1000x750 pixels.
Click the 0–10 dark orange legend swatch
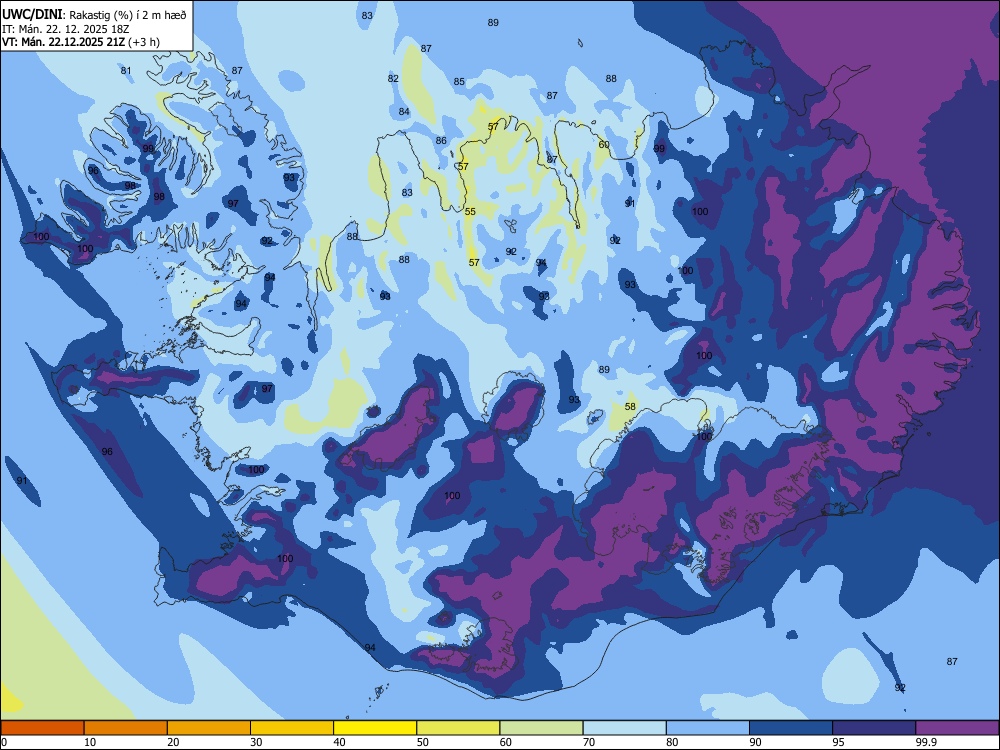pos(42,728)
